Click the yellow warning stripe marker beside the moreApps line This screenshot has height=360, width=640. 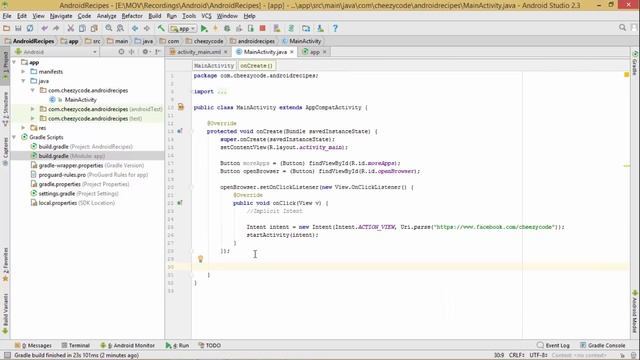[627, 166]
